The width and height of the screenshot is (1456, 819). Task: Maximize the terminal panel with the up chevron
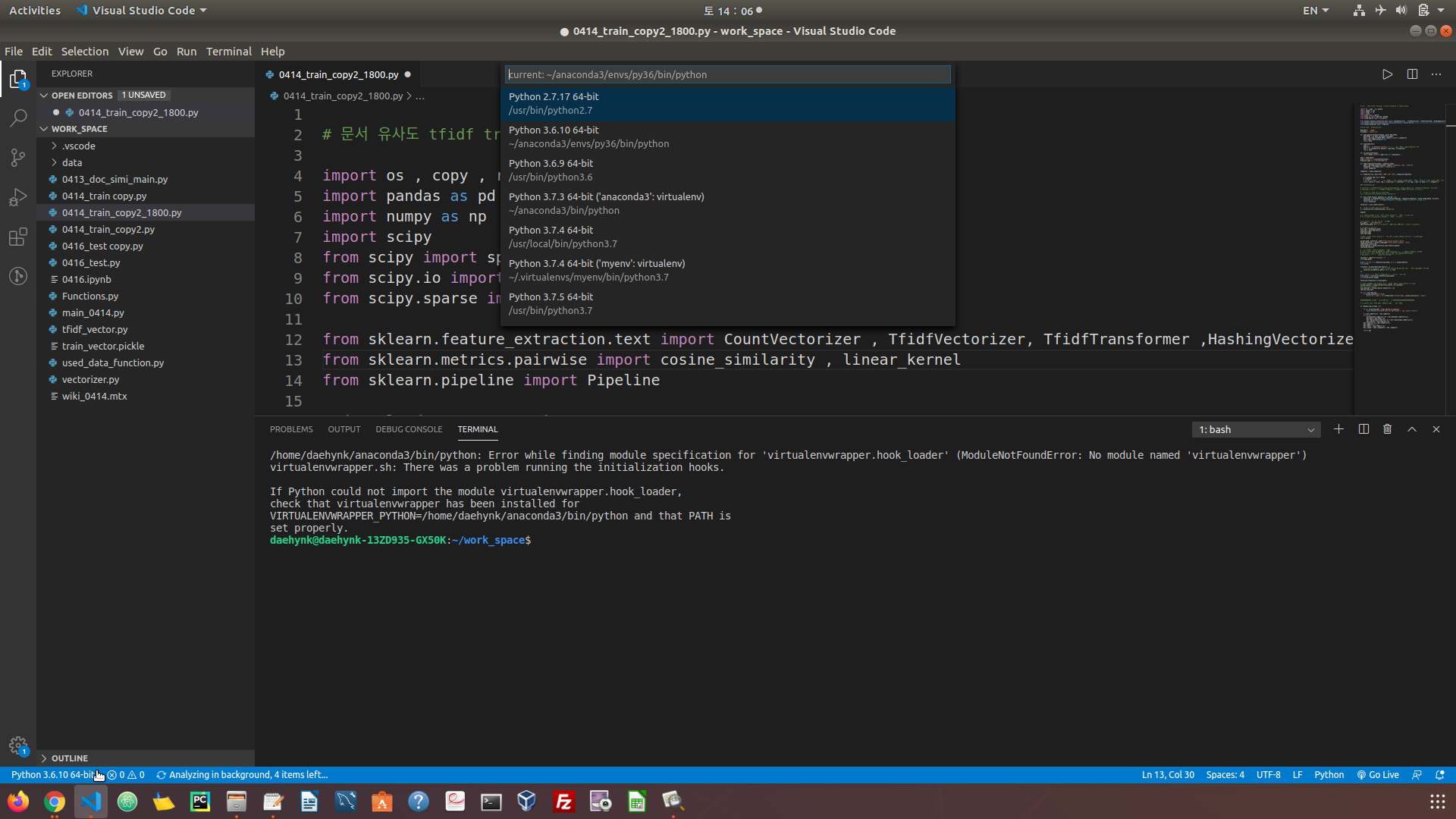[x=1412, y=429]
